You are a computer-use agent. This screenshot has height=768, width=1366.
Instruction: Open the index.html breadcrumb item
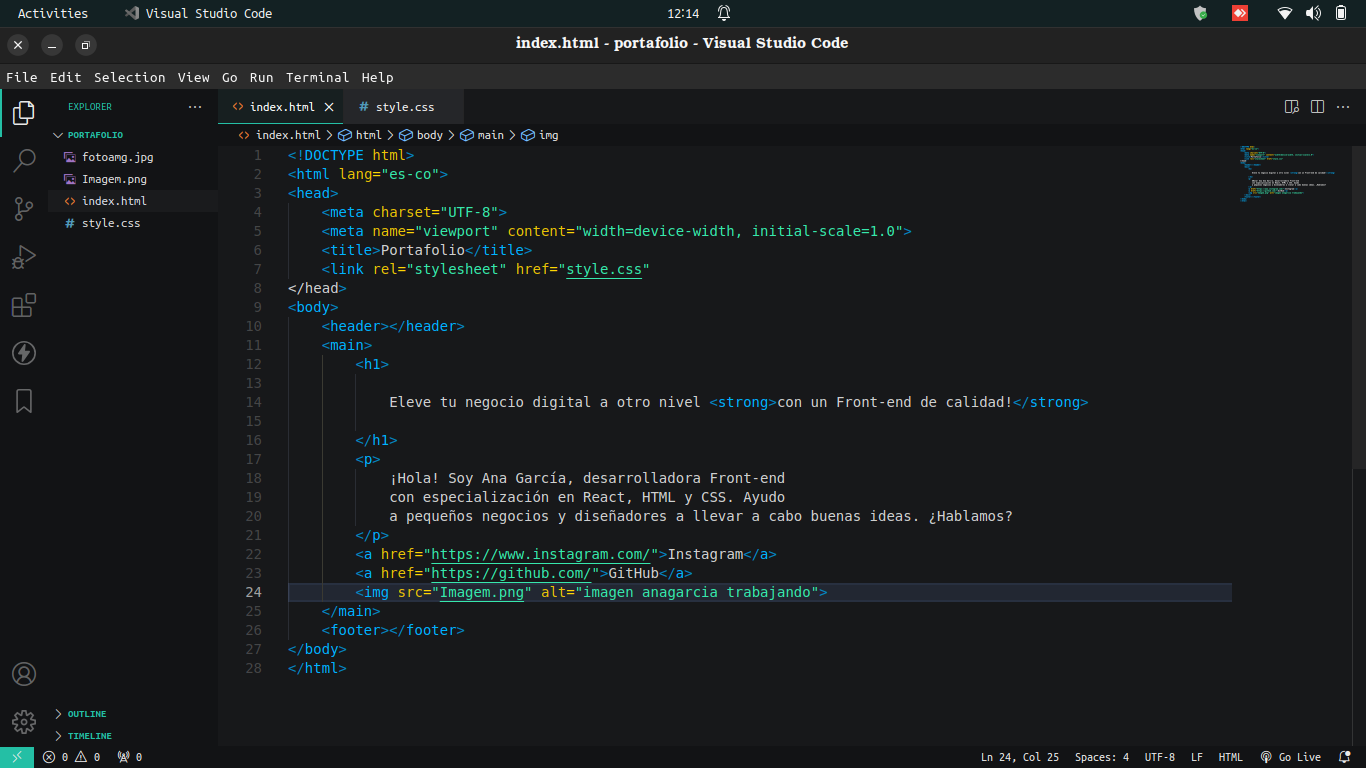point(280,135)
